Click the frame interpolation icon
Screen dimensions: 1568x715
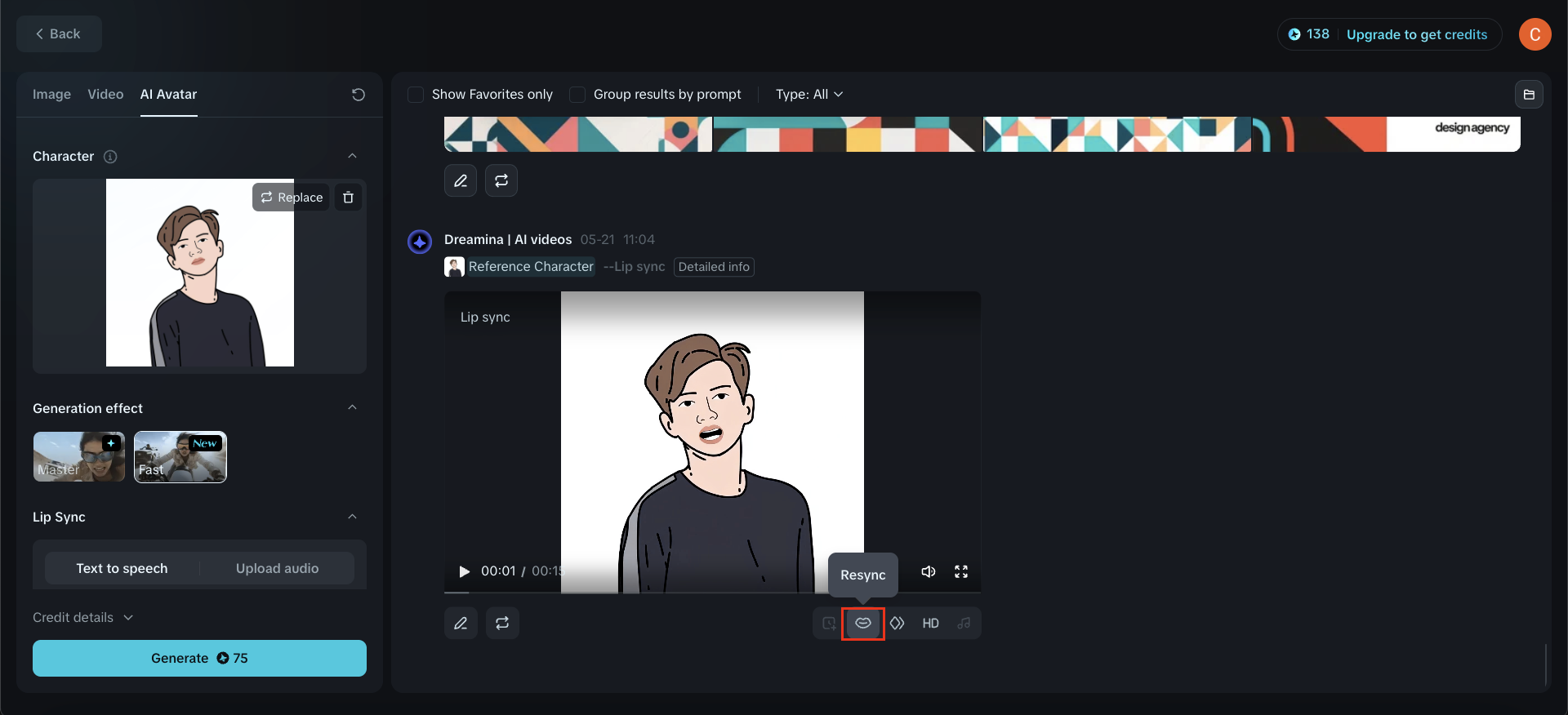[897, 624]
